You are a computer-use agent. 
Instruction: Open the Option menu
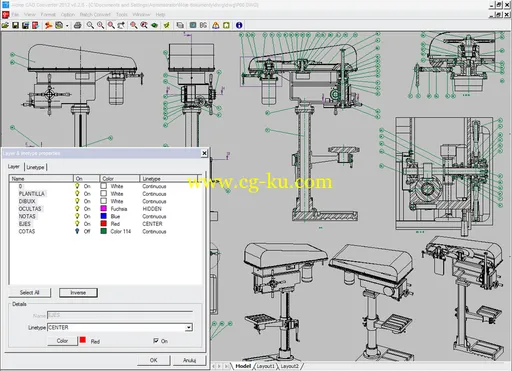[x=68, y=15]
